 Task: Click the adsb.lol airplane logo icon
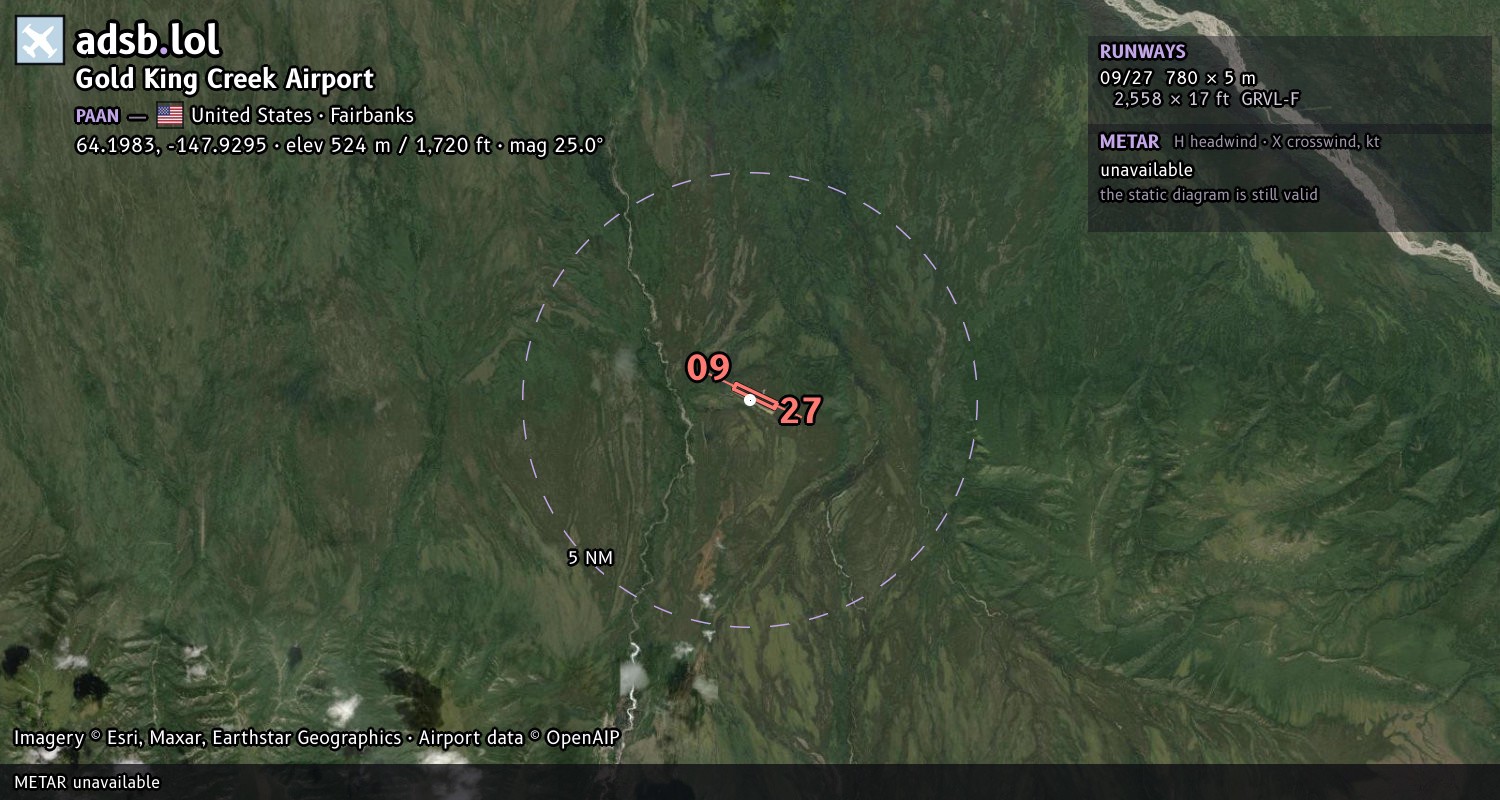(40, 41)
